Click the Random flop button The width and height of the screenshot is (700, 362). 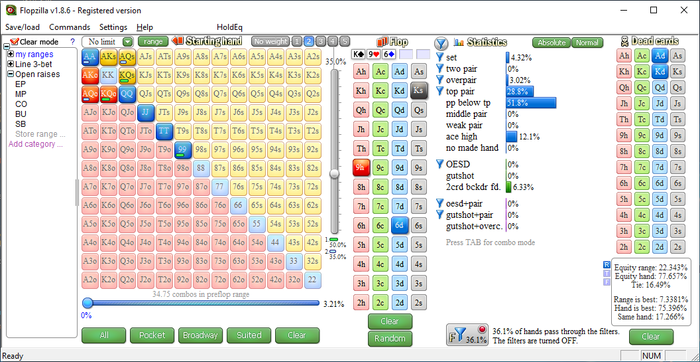(x=390, y=339)
